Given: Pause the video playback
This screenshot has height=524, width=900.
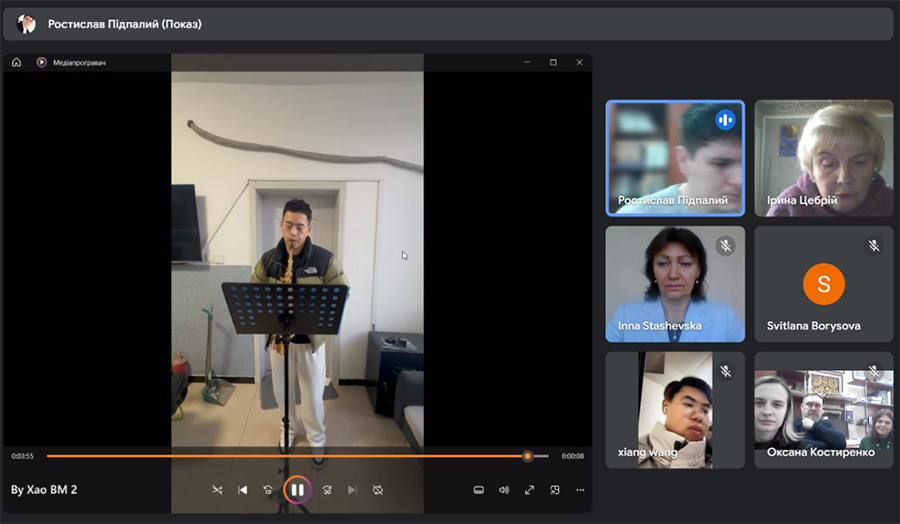Looking at the screenshot, I should (x=297, y=490).
